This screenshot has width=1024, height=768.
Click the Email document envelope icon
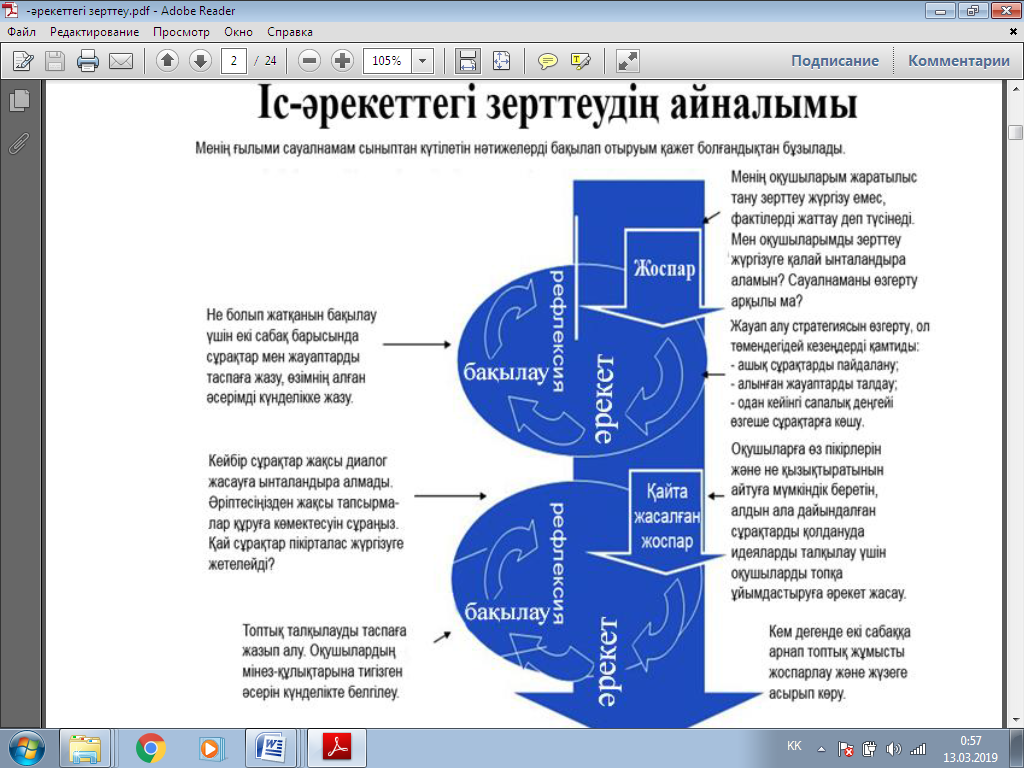click(121, 61)
